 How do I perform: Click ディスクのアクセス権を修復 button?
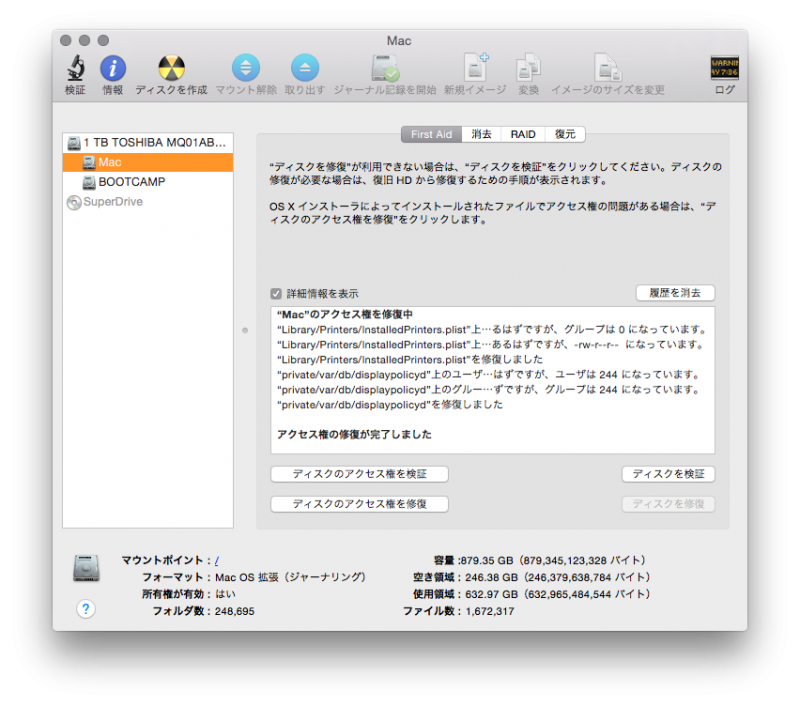[x=359, y=505]
